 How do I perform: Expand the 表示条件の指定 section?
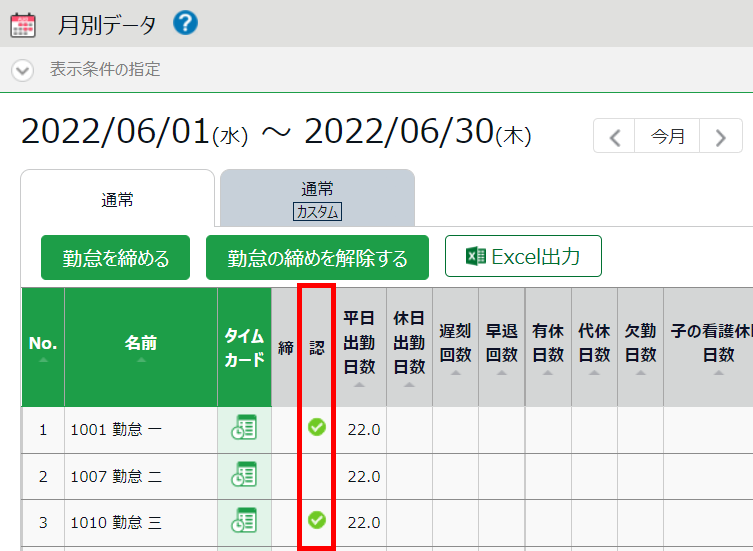[22, 70]
